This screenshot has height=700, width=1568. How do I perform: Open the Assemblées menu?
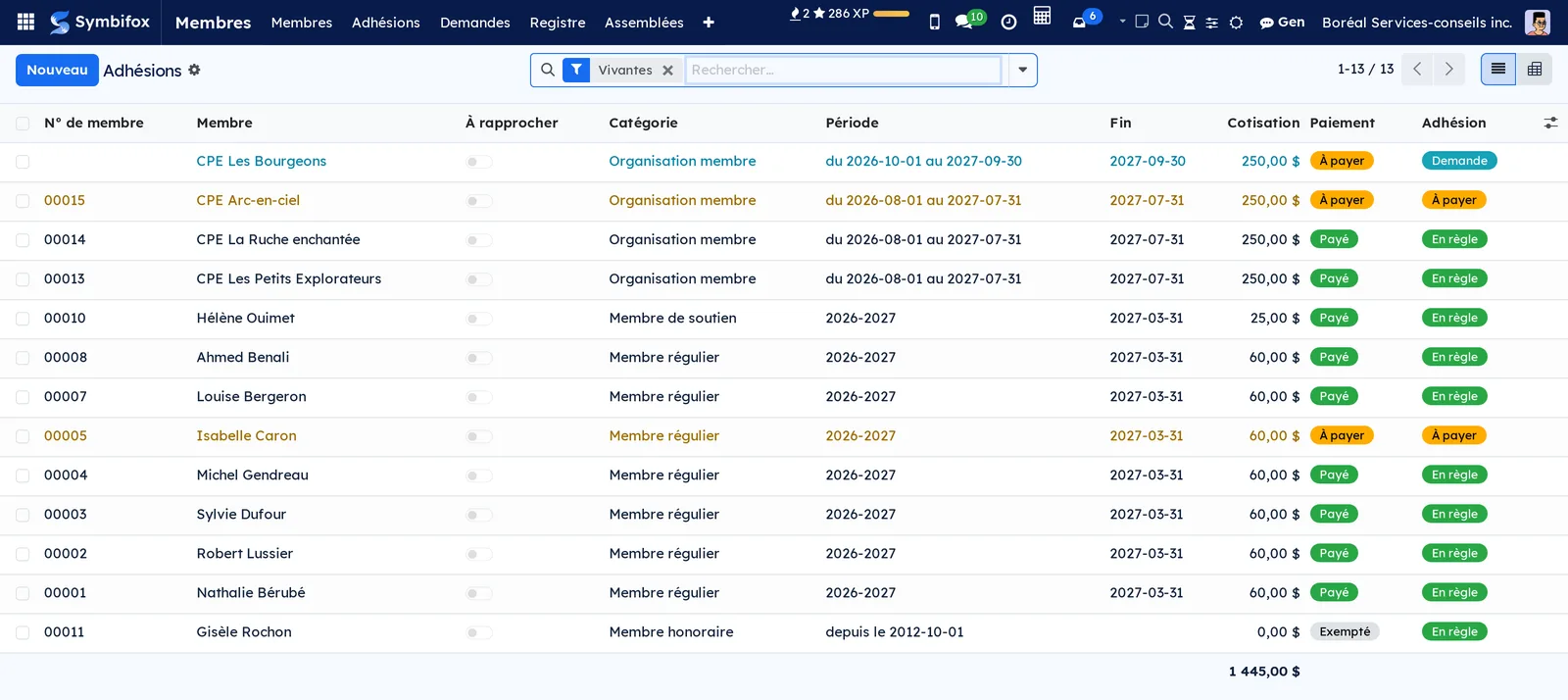(644, 22)
